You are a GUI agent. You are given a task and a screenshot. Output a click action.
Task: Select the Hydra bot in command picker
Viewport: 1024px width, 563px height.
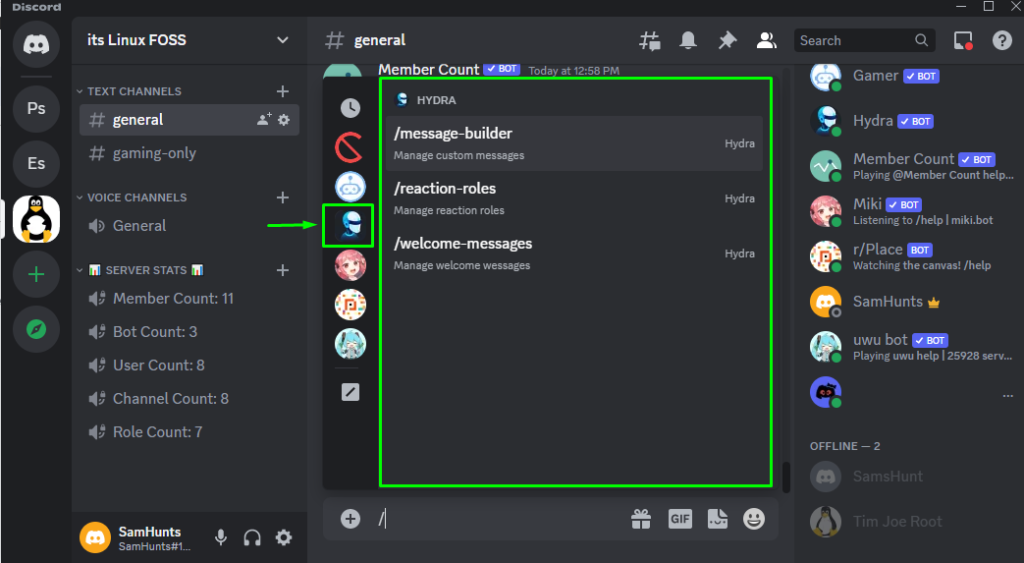(349, 226)
